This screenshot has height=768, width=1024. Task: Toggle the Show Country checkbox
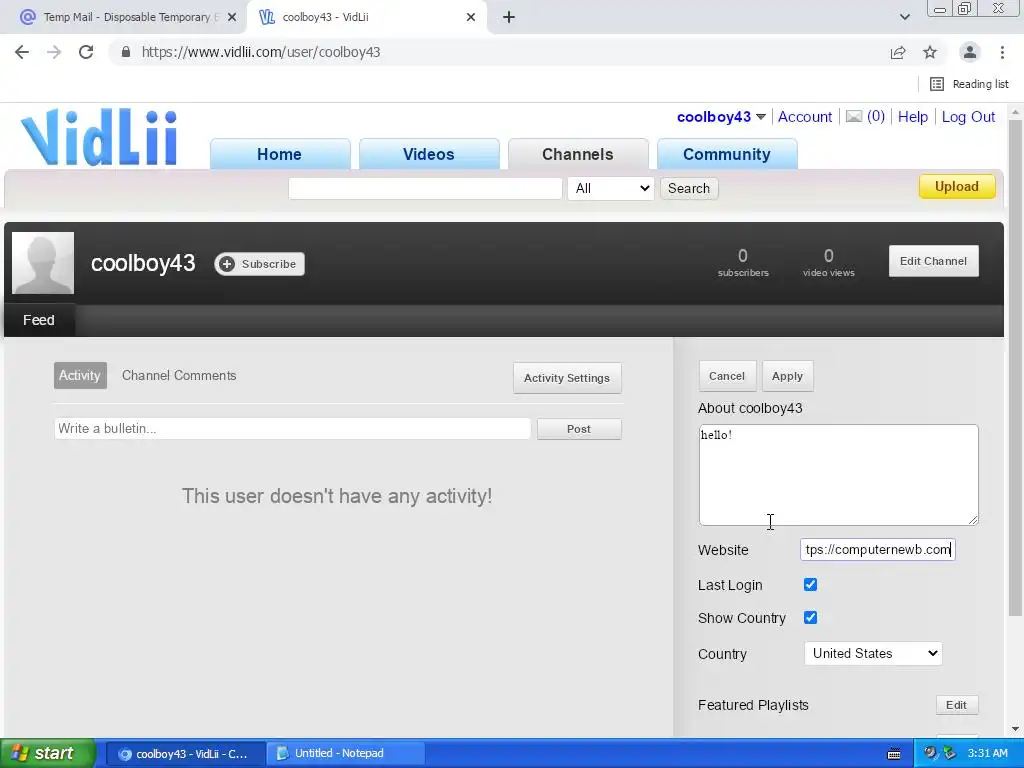pos(810,617)
